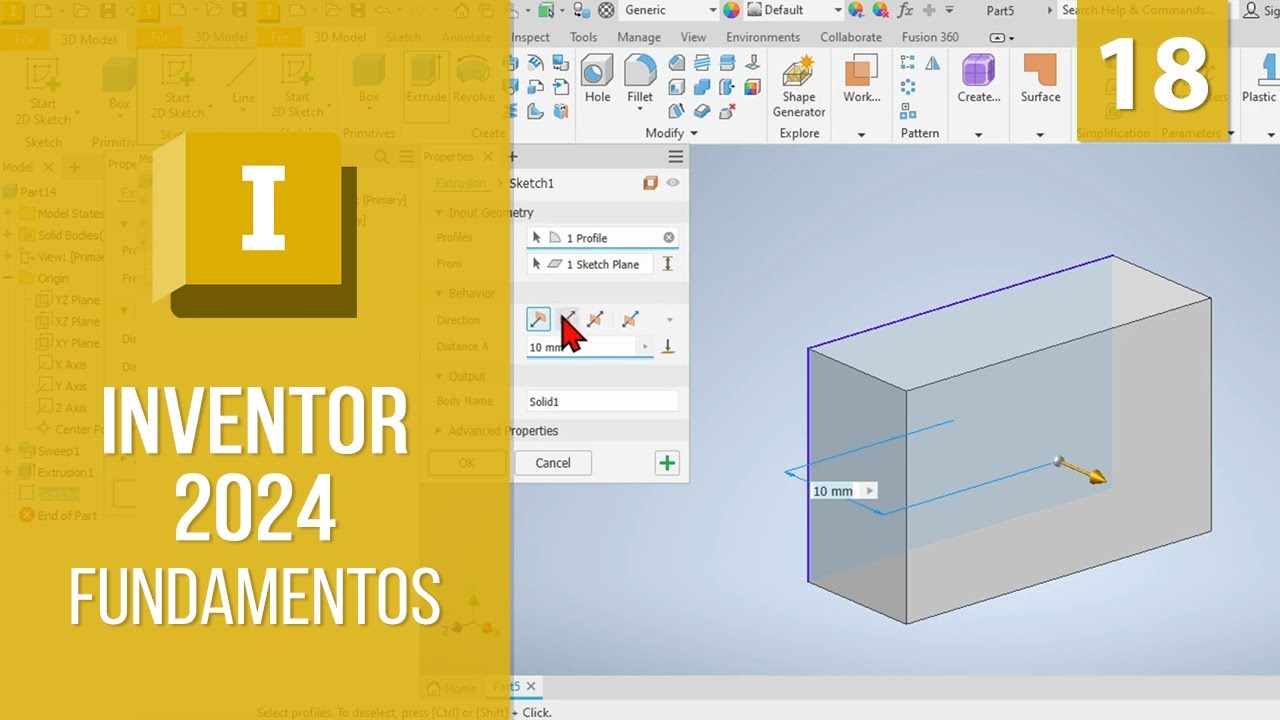Click the green plus apply button

(x=667, y=463)
